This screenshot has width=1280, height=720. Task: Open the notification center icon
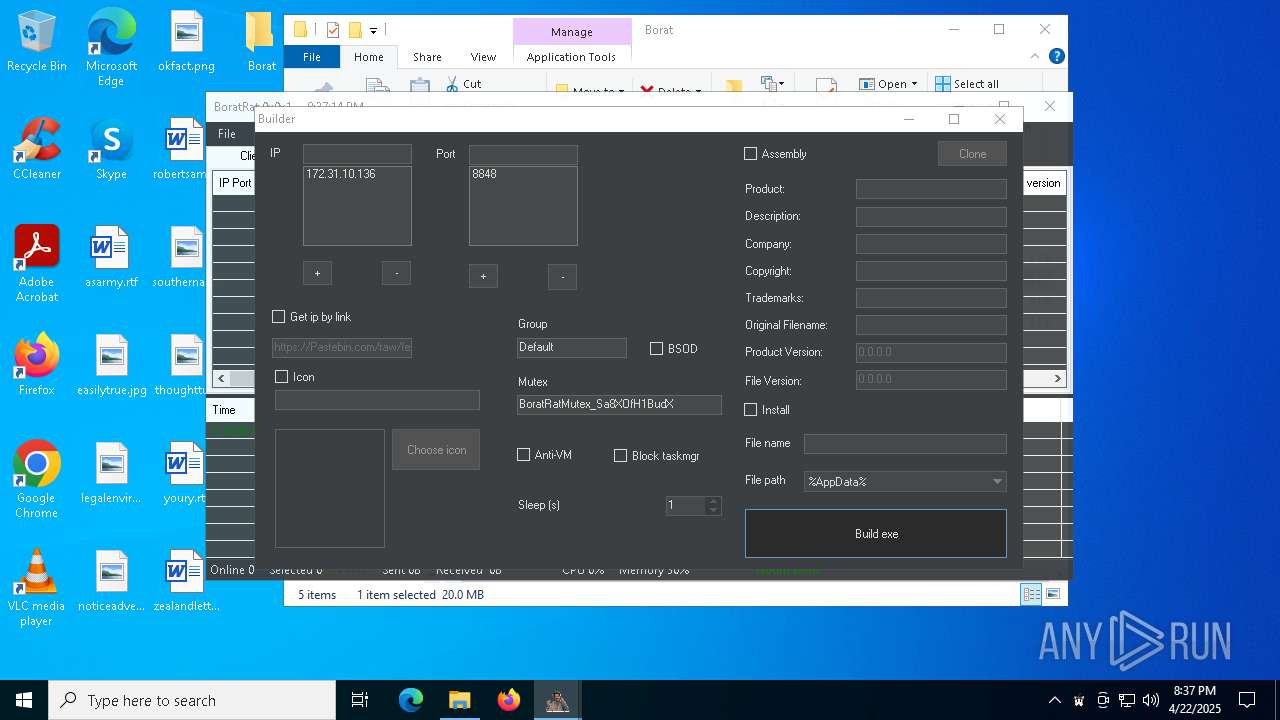pyautogui.click(x=1247, y=700)
